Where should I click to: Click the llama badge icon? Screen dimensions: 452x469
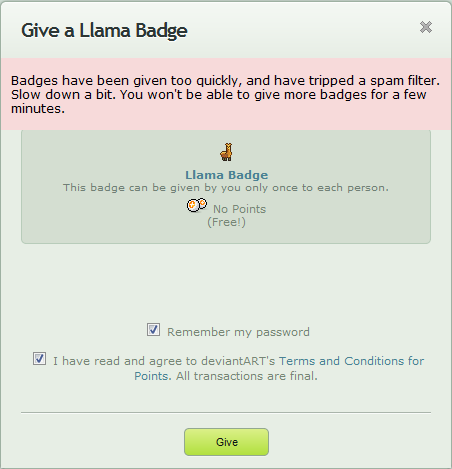(x=226, y=152)
